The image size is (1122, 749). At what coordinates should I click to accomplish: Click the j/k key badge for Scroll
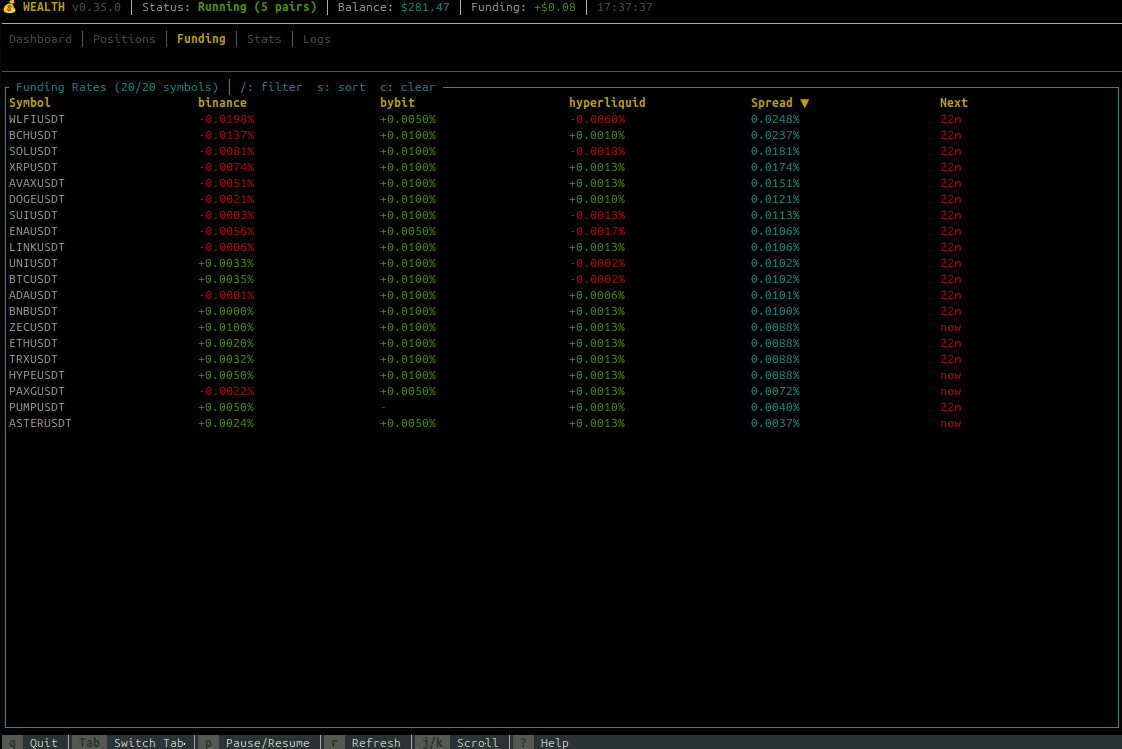coord(430,742)
